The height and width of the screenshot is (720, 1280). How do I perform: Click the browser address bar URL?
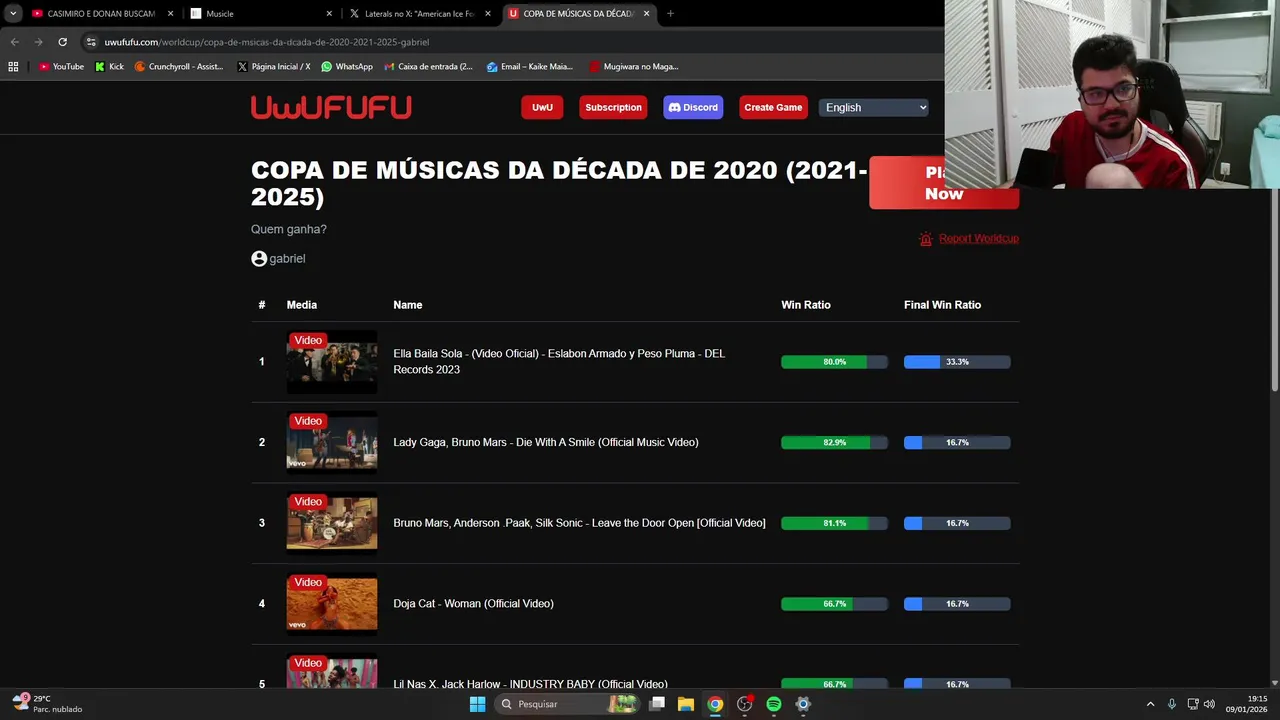(x=267, y=42)
